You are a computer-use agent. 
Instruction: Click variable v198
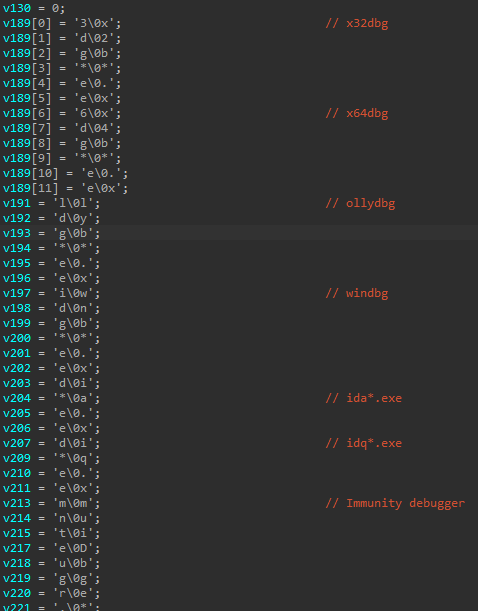tap(17, 309)
